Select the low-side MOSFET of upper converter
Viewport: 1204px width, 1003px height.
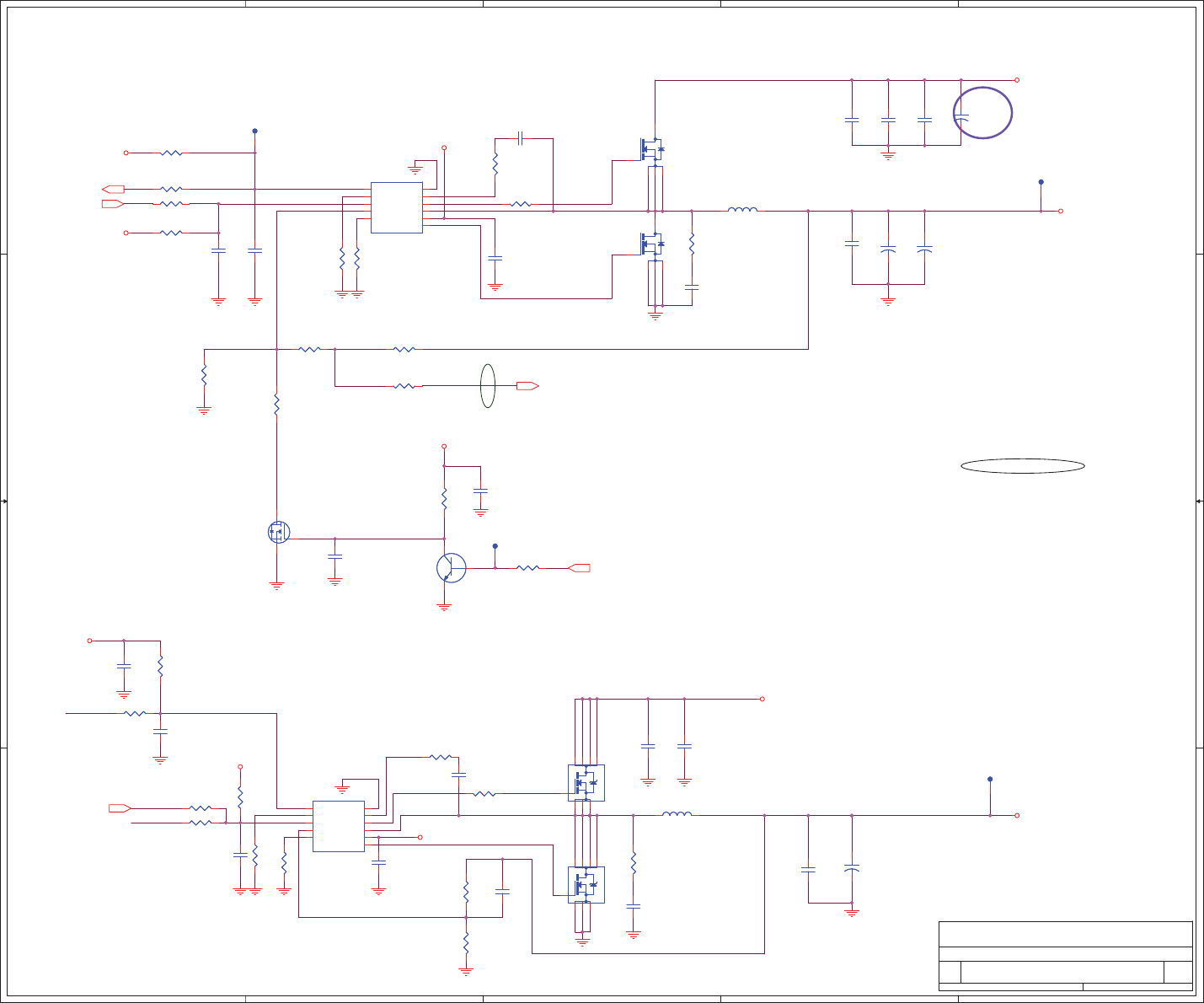[x=652, y=244]
